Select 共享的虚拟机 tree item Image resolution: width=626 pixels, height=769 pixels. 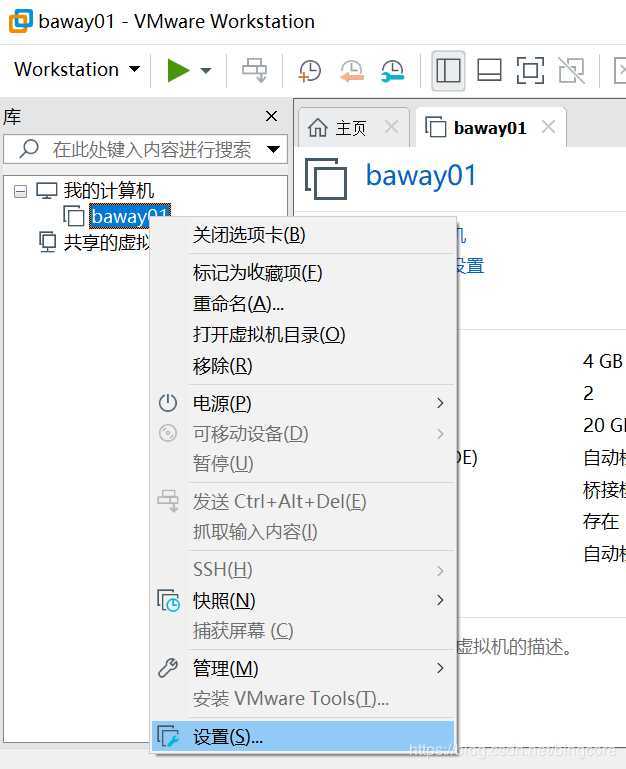point(106,242)
